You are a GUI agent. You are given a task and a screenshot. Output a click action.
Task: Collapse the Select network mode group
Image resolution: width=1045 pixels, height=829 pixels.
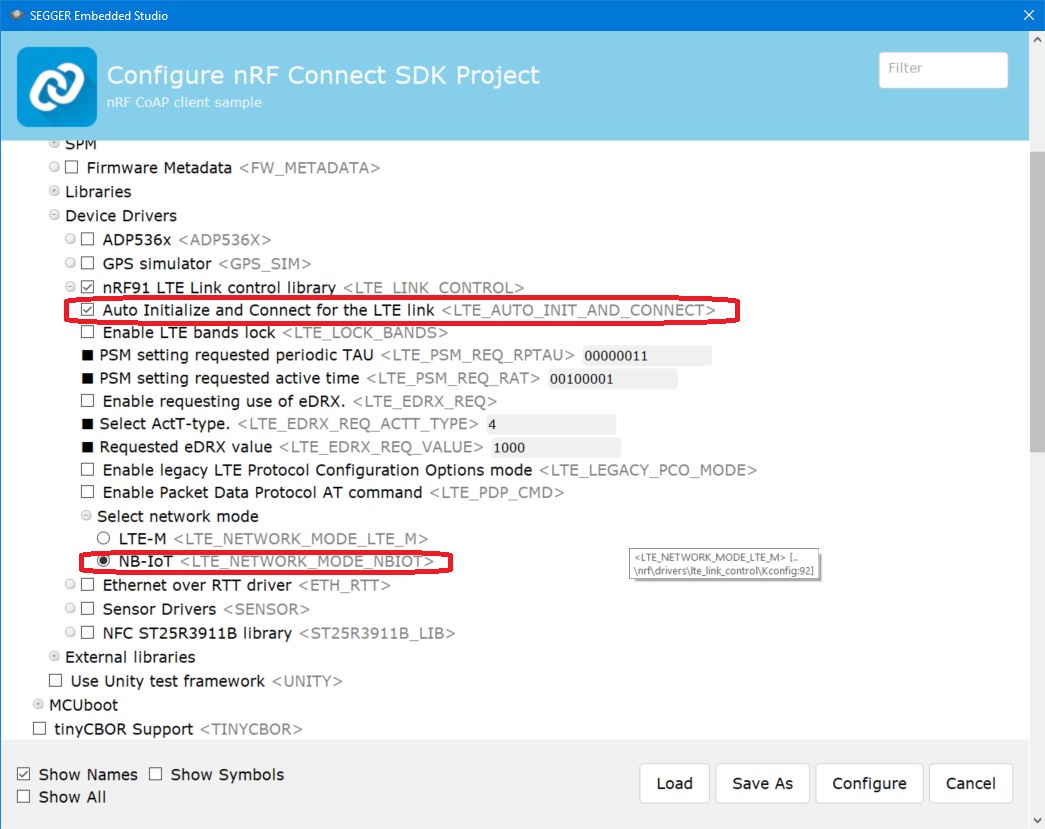click(86, 517)
